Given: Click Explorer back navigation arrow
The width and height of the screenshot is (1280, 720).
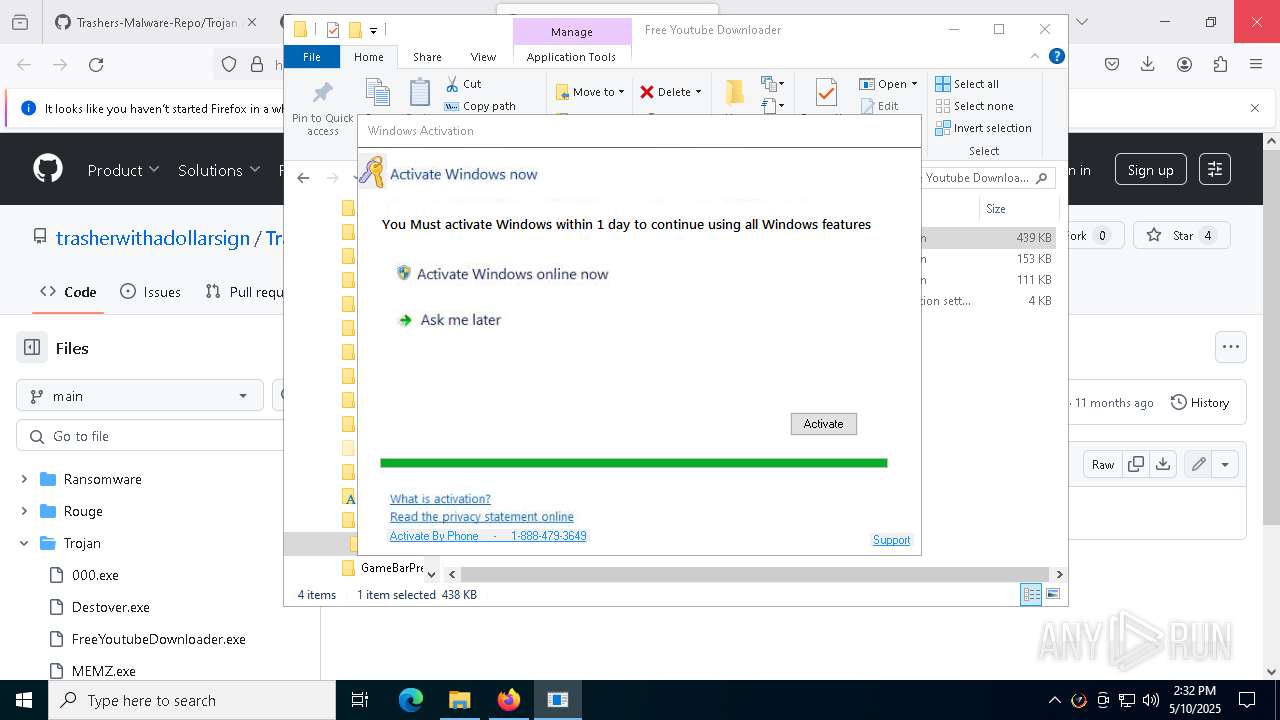Looking at the screenshot, I should [303, 178].
